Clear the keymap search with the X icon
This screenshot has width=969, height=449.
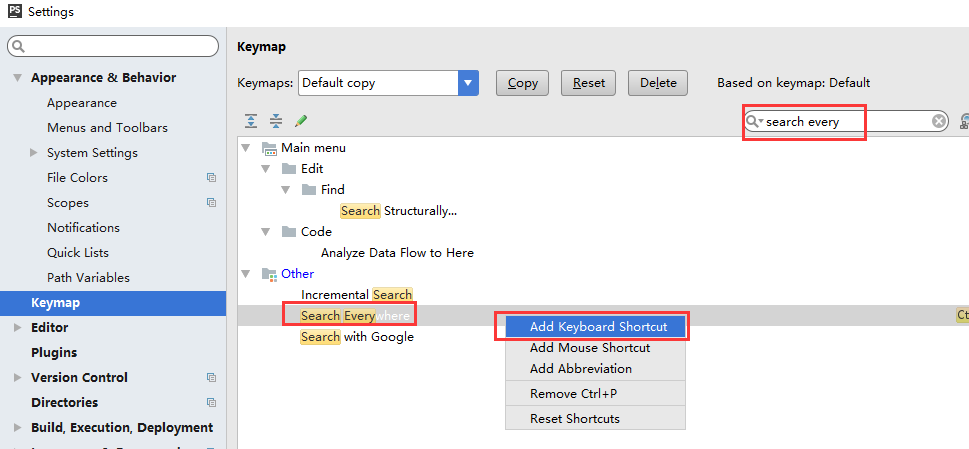[x=939, y=121]
